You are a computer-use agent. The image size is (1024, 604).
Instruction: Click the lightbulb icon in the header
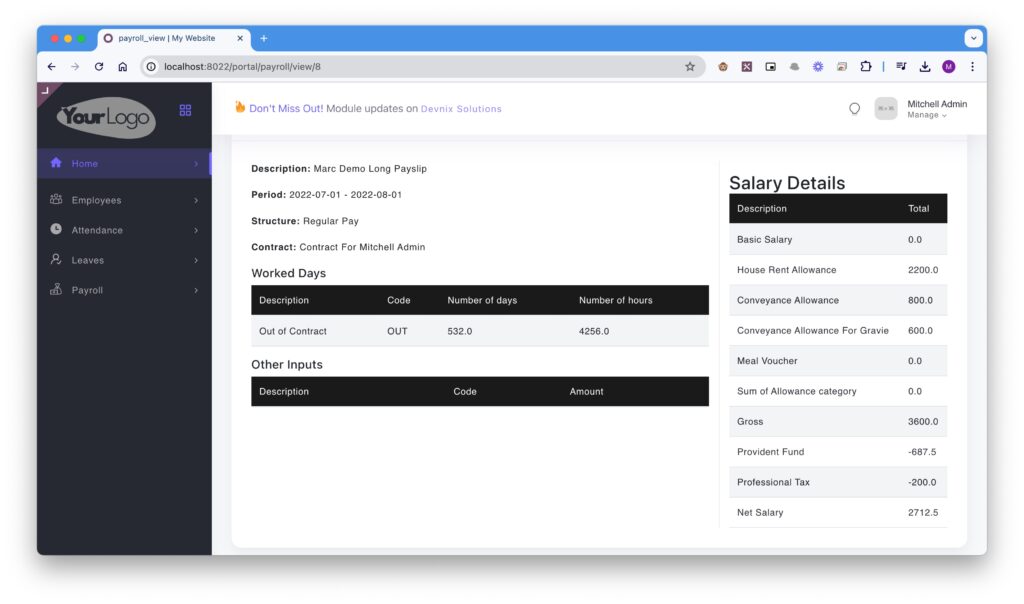coord(854,109)
